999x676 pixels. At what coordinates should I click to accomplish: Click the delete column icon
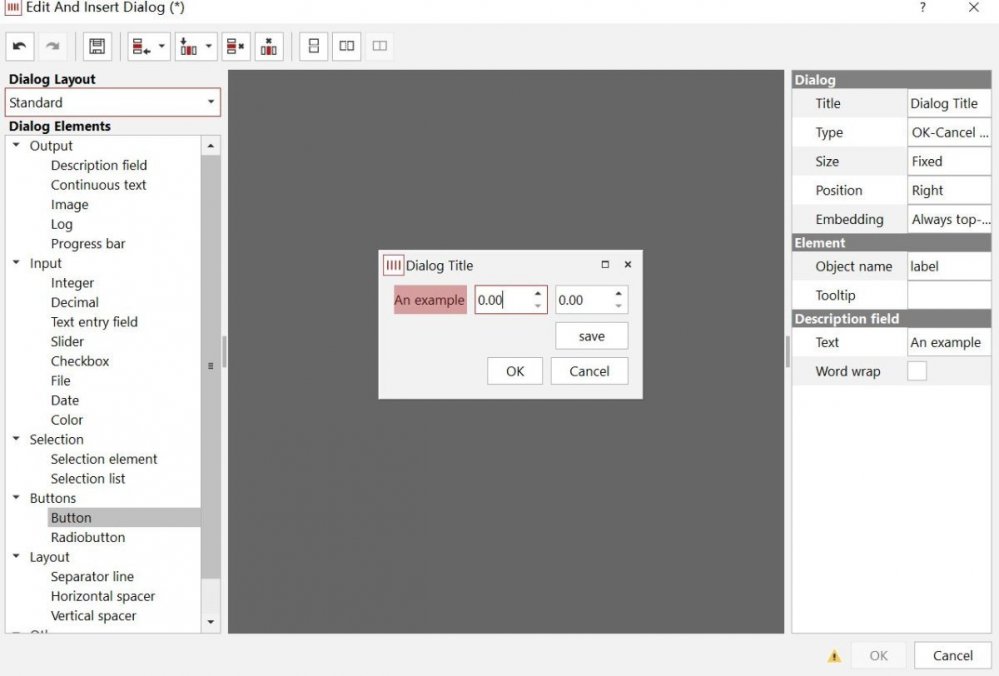(x=269, y=46)
